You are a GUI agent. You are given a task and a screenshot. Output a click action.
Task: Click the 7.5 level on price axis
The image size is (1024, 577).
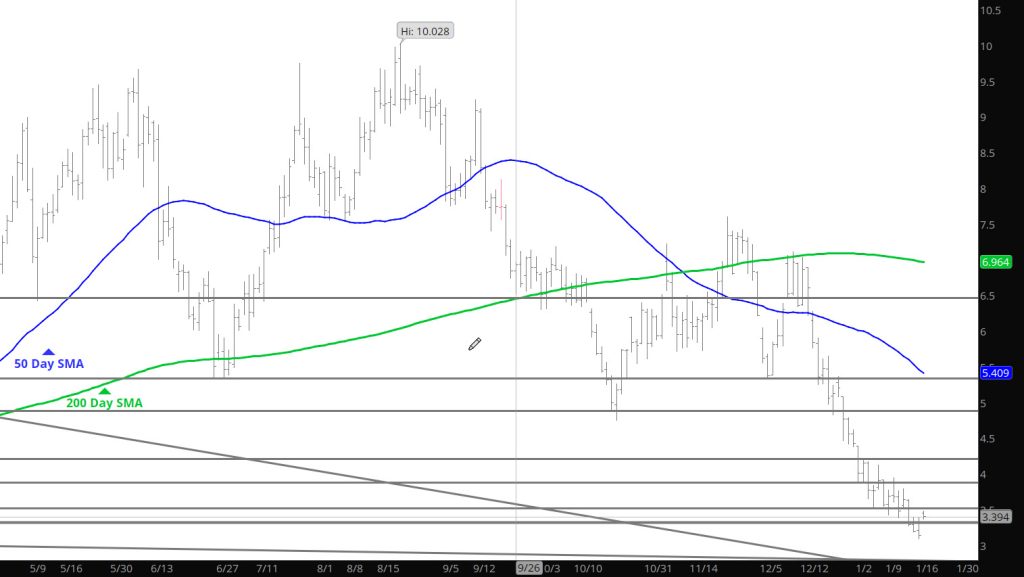click(x=990, y=225)
